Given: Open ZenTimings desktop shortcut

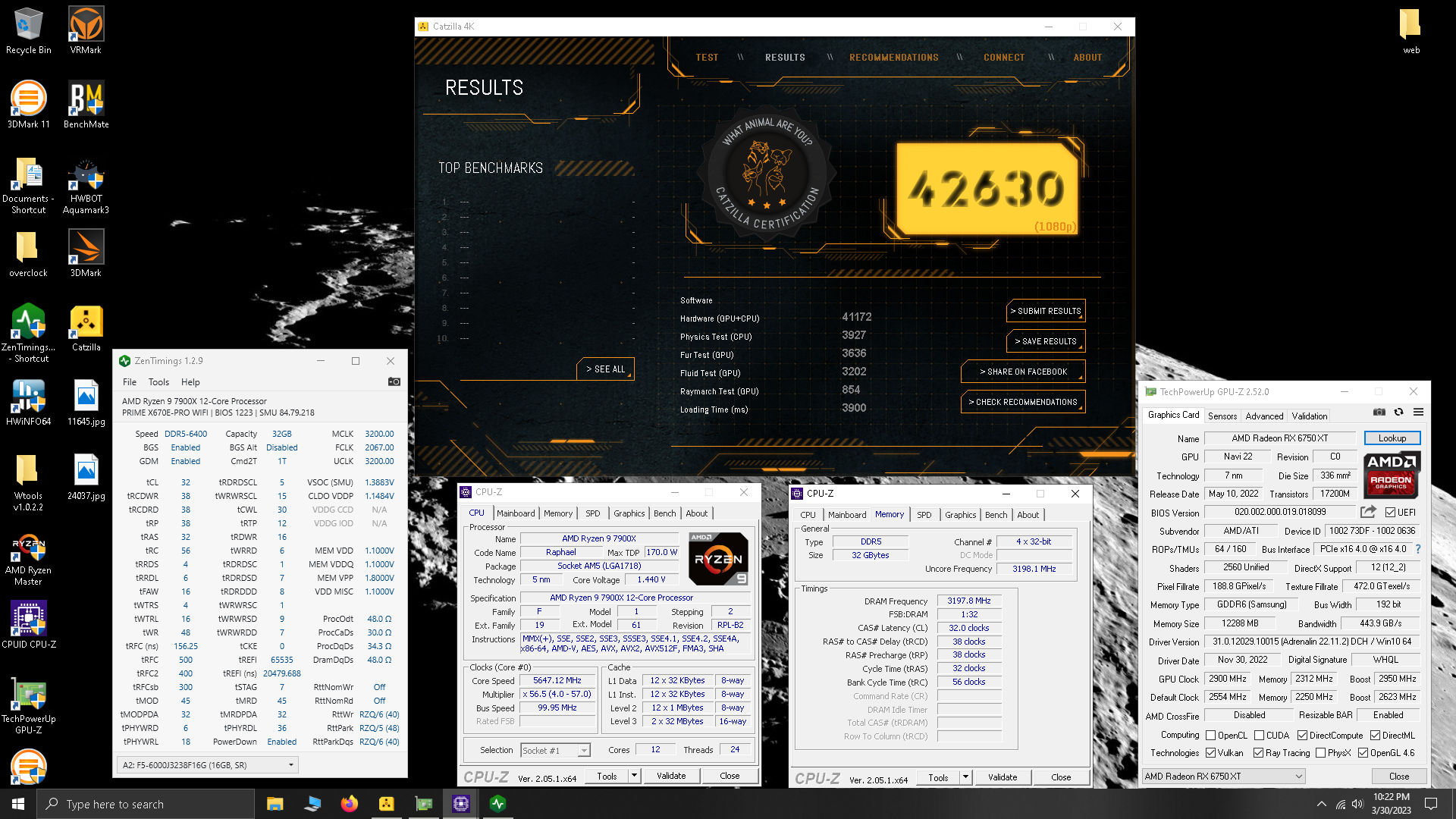Looking at the screenshot, I should click(x=28, y=333).
